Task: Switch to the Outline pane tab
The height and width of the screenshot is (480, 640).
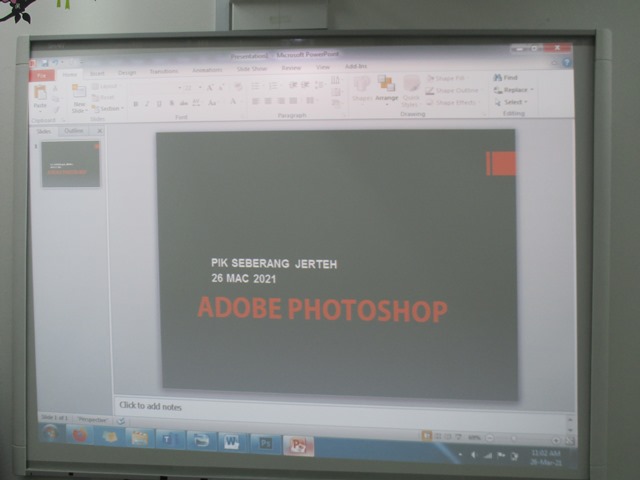Action: pyautogui.click(x=74, y=131)
